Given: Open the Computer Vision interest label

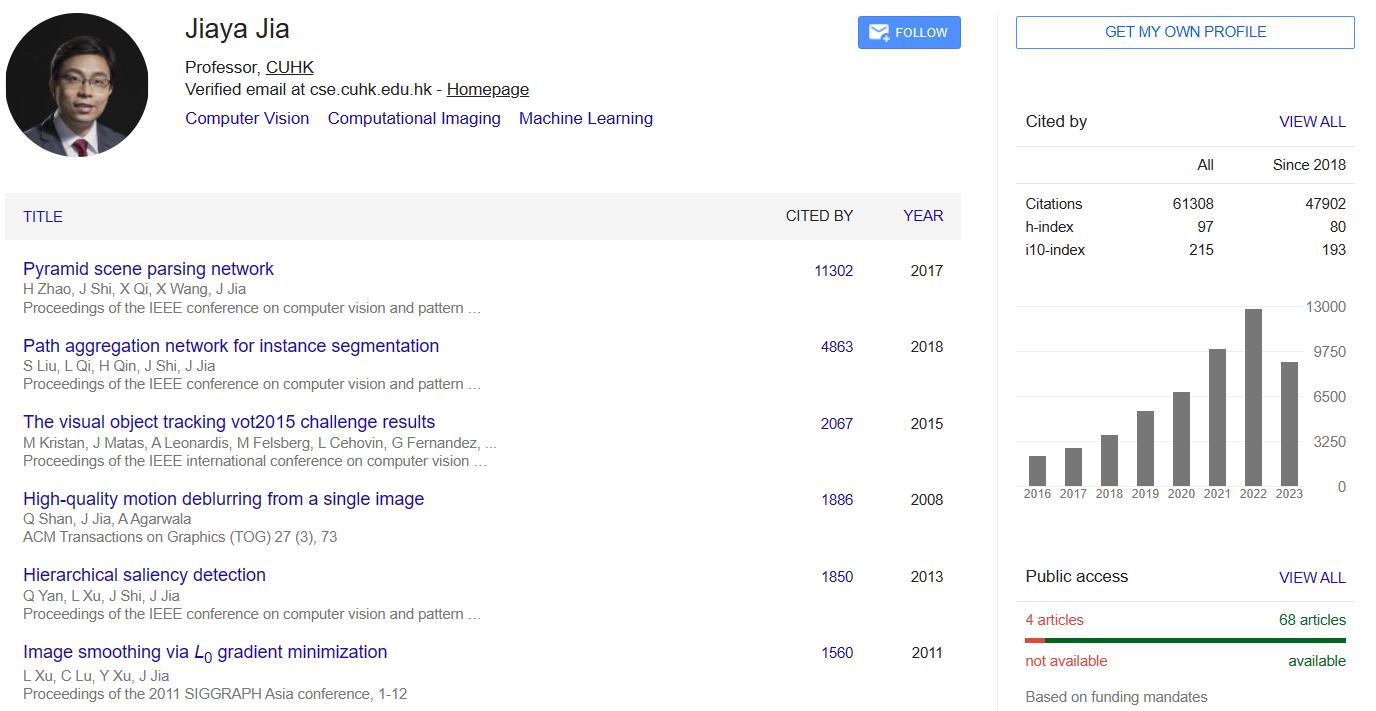Looking at the screenshot, I should (x=247, y=118).
